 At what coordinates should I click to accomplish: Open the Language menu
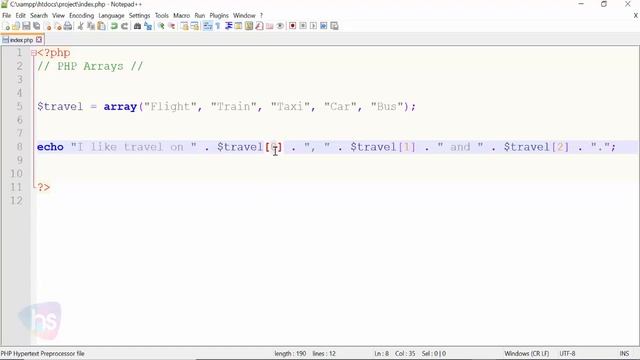[111, 16]
